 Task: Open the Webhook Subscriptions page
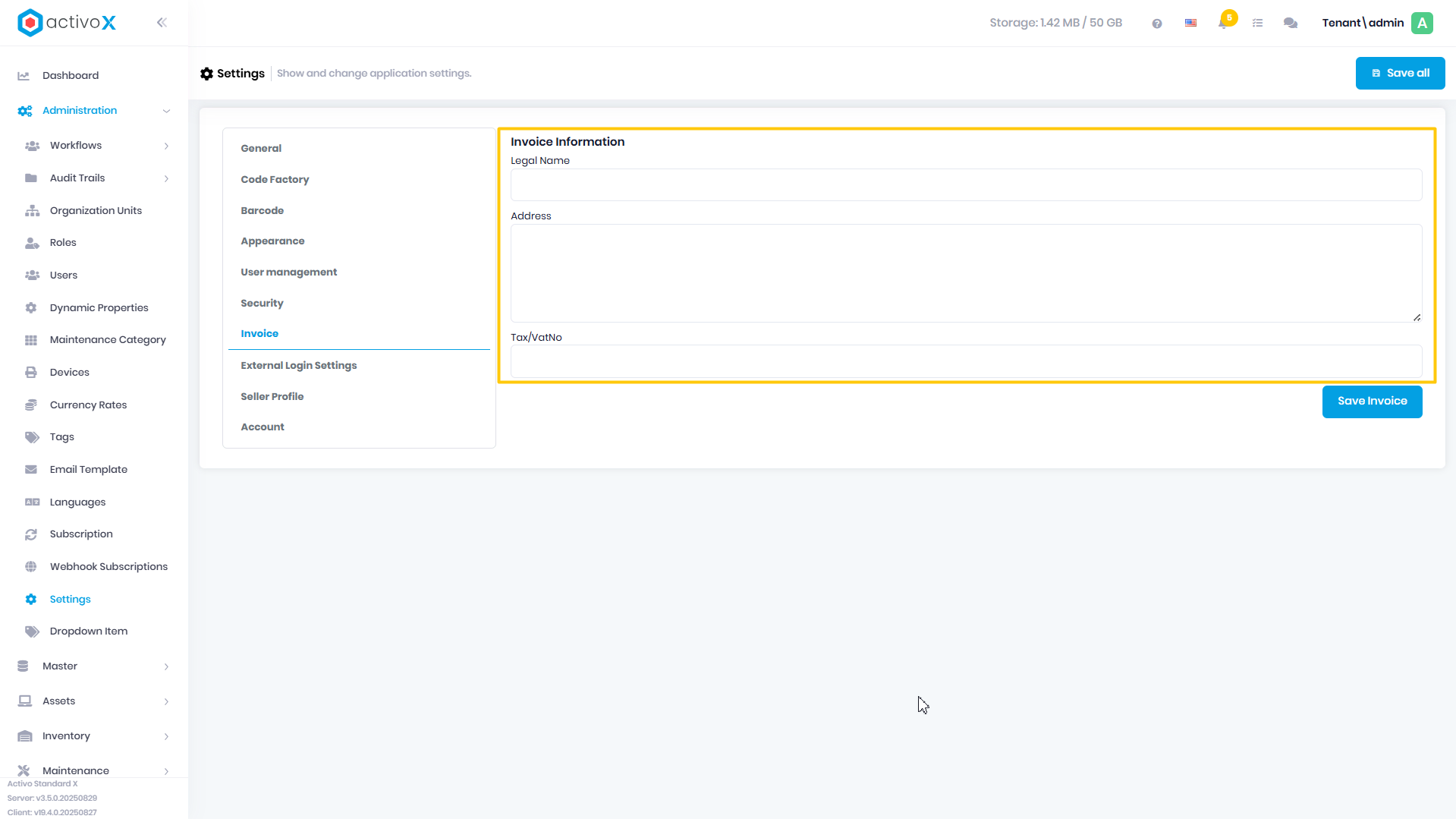click(x=108, y=567)
